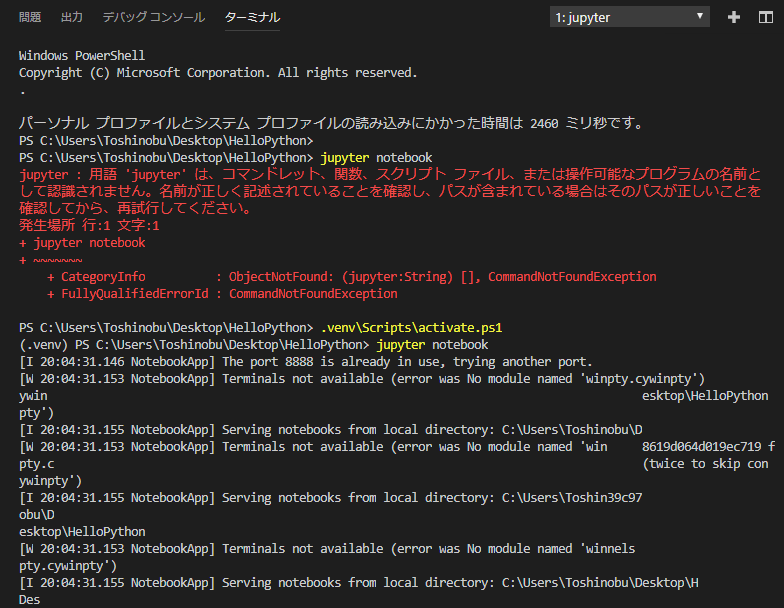784x608 pixels.
Task: Click the '発生場所 行:1 文字:1' error line
Action: click(x=89, y=226)
